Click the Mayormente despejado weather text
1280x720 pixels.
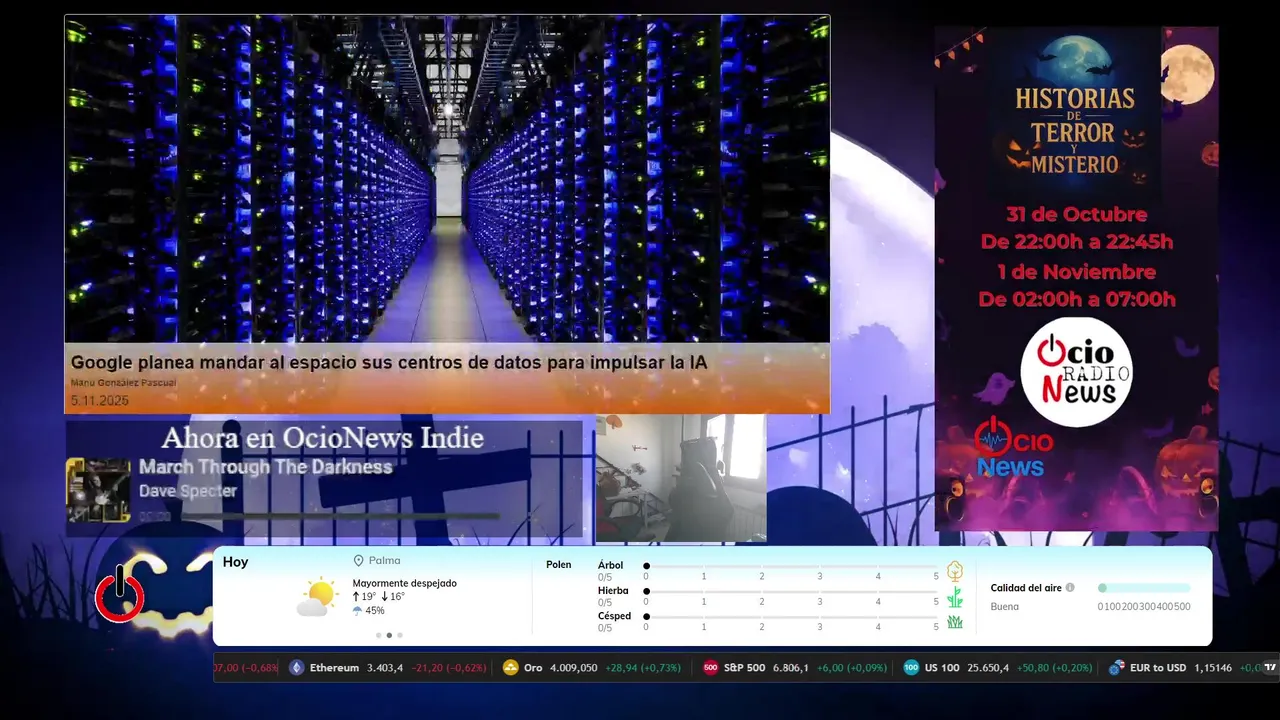click(404, 583)
